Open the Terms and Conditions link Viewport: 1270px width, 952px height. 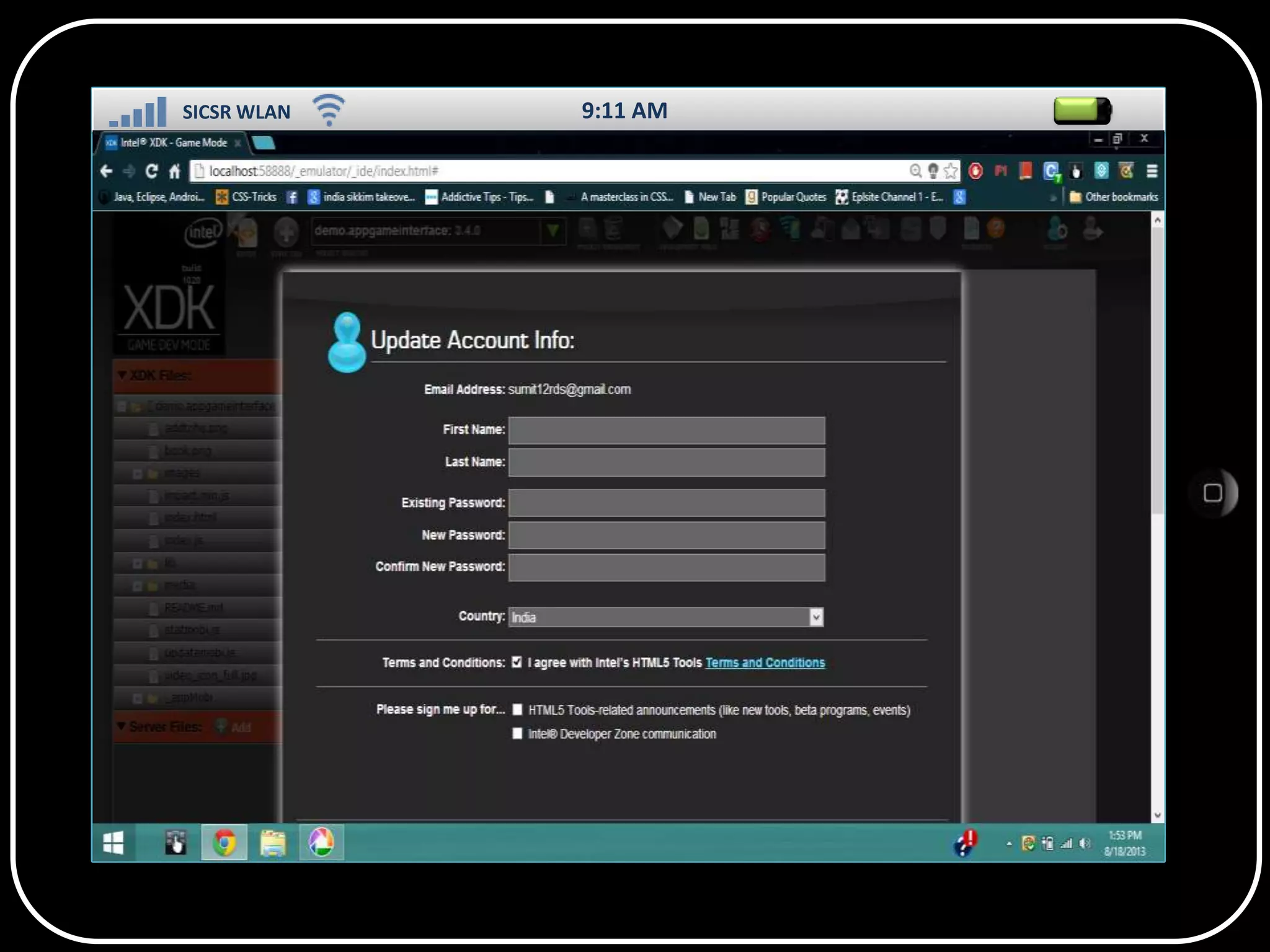click(765, 663)
